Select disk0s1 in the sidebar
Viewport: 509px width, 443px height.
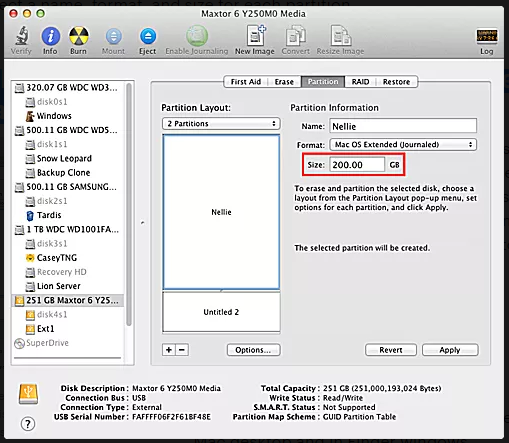tap(47, 102)
